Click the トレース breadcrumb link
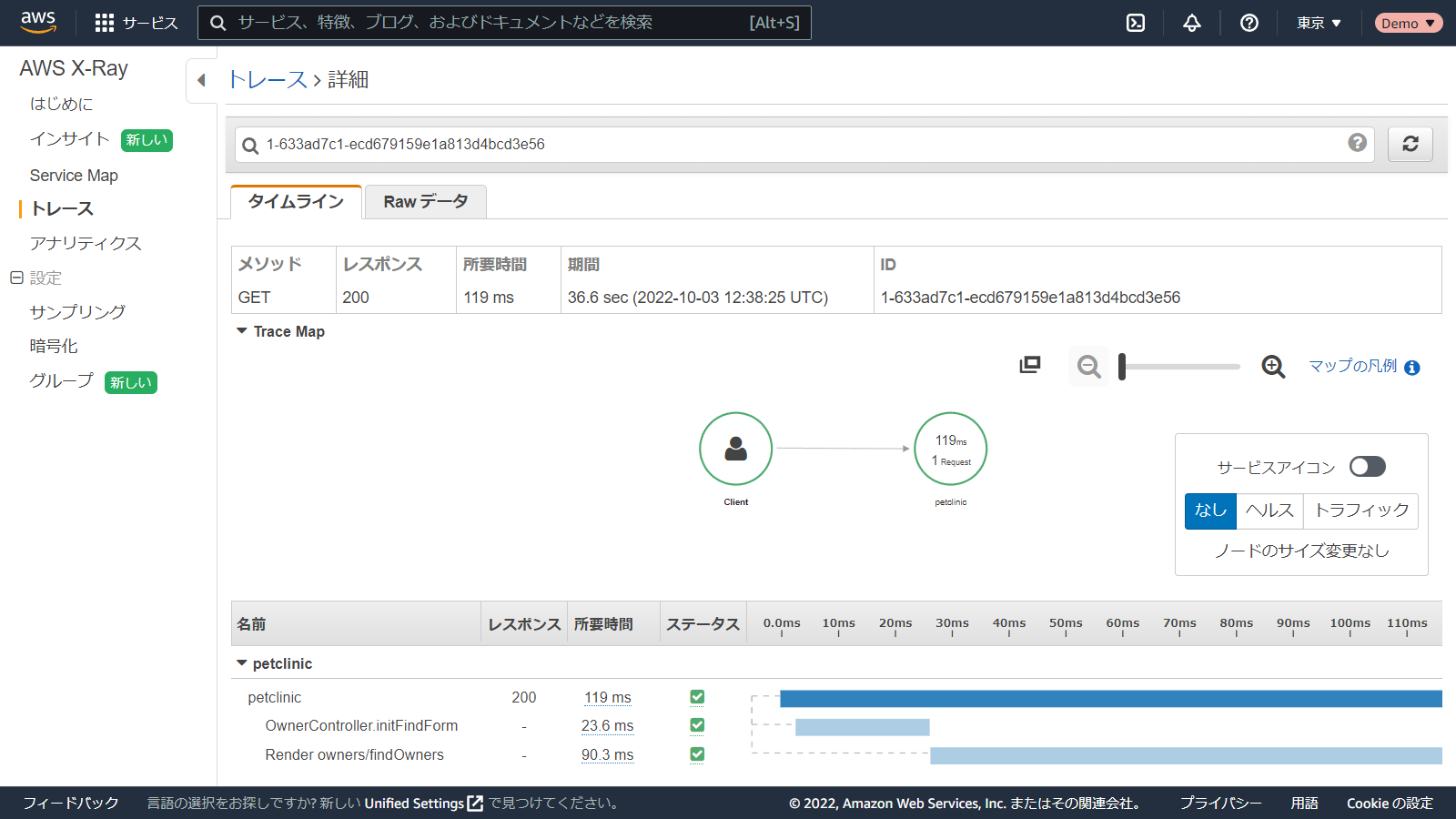1456x819 pixels. (268, 80)
